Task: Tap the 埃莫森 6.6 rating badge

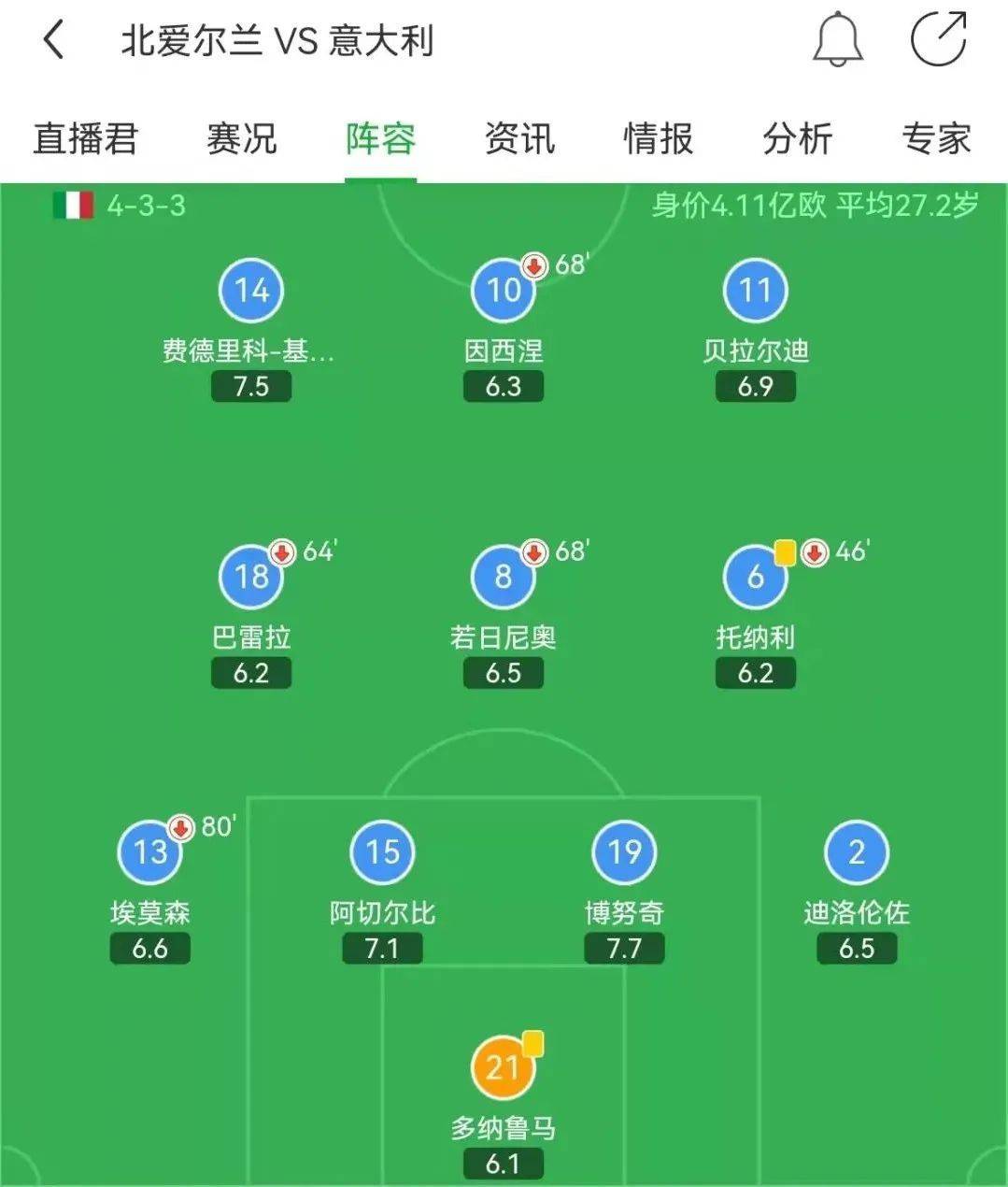Action: tap(149, 949)
